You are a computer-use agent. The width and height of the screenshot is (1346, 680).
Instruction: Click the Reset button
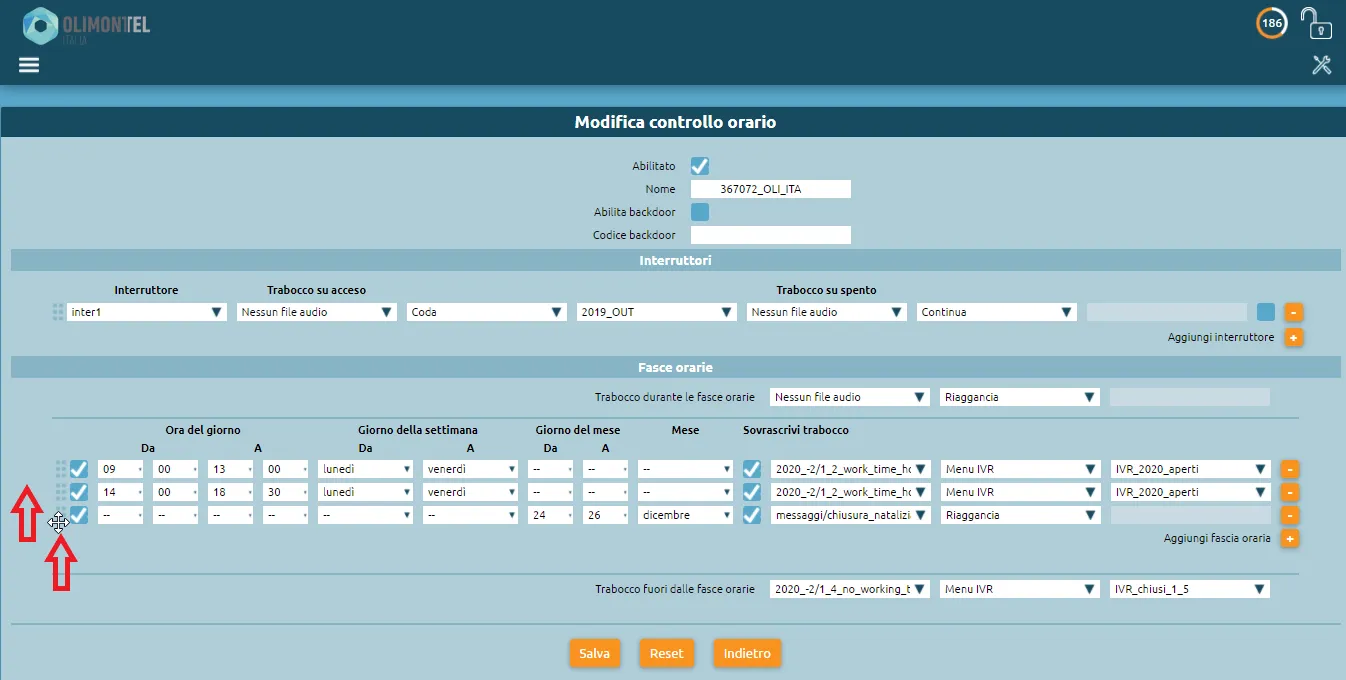(666, 654)
